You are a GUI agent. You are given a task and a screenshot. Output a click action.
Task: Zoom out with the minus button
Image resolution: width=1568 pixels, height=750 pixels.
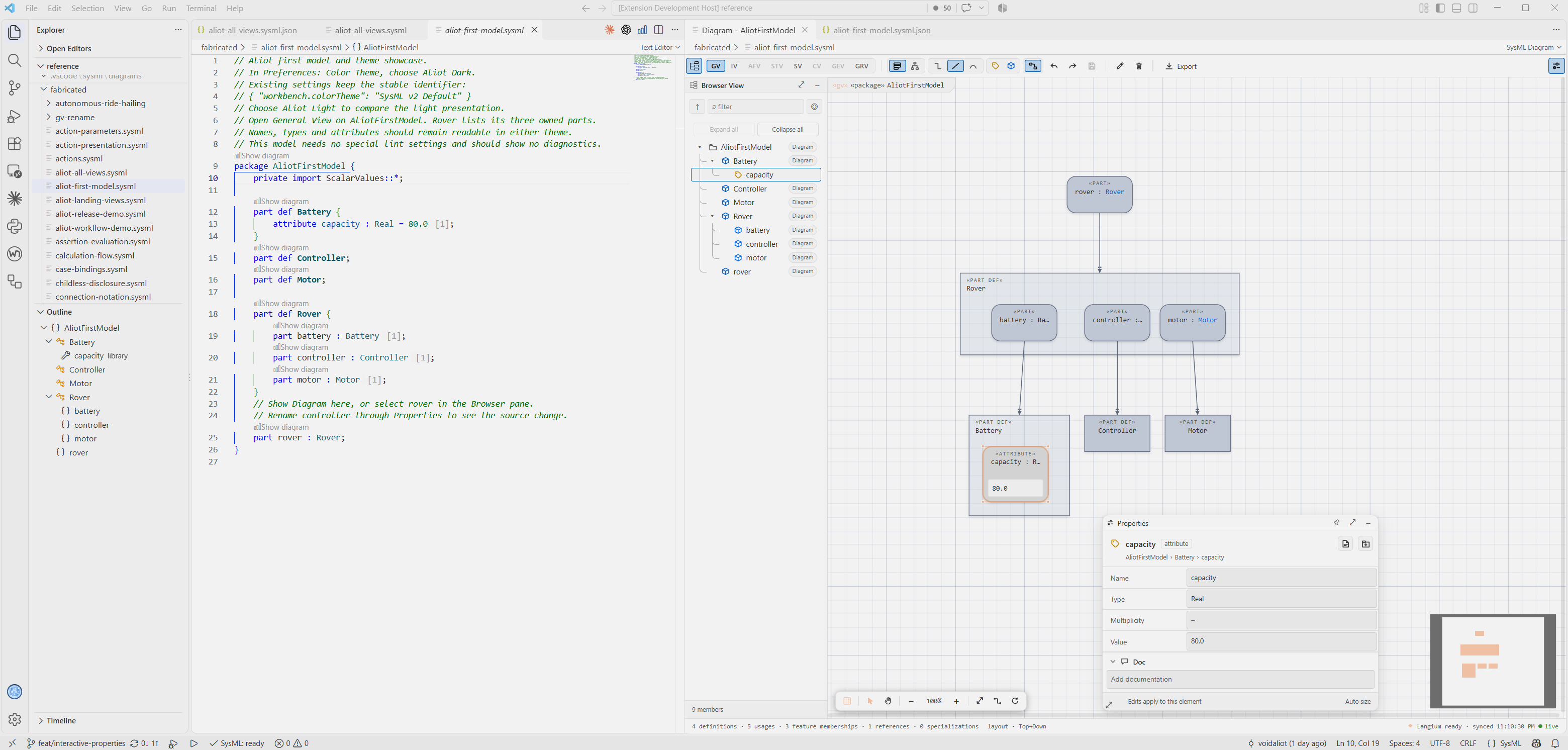coord(911,701)
